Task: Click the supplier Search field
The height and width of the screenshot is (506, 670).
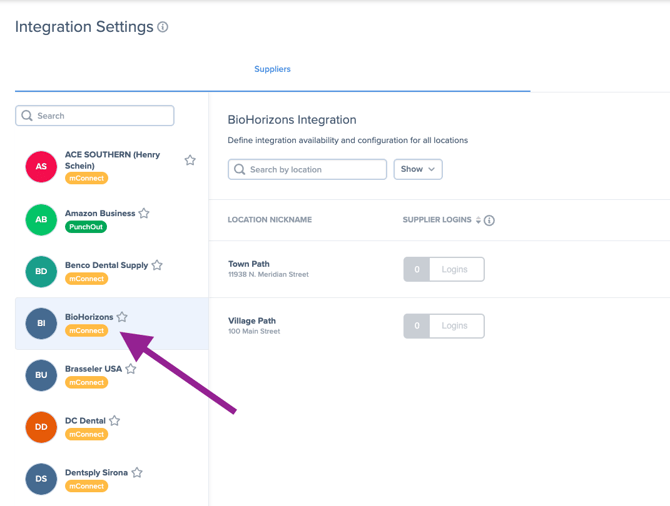Action: (x=94, y=116)
